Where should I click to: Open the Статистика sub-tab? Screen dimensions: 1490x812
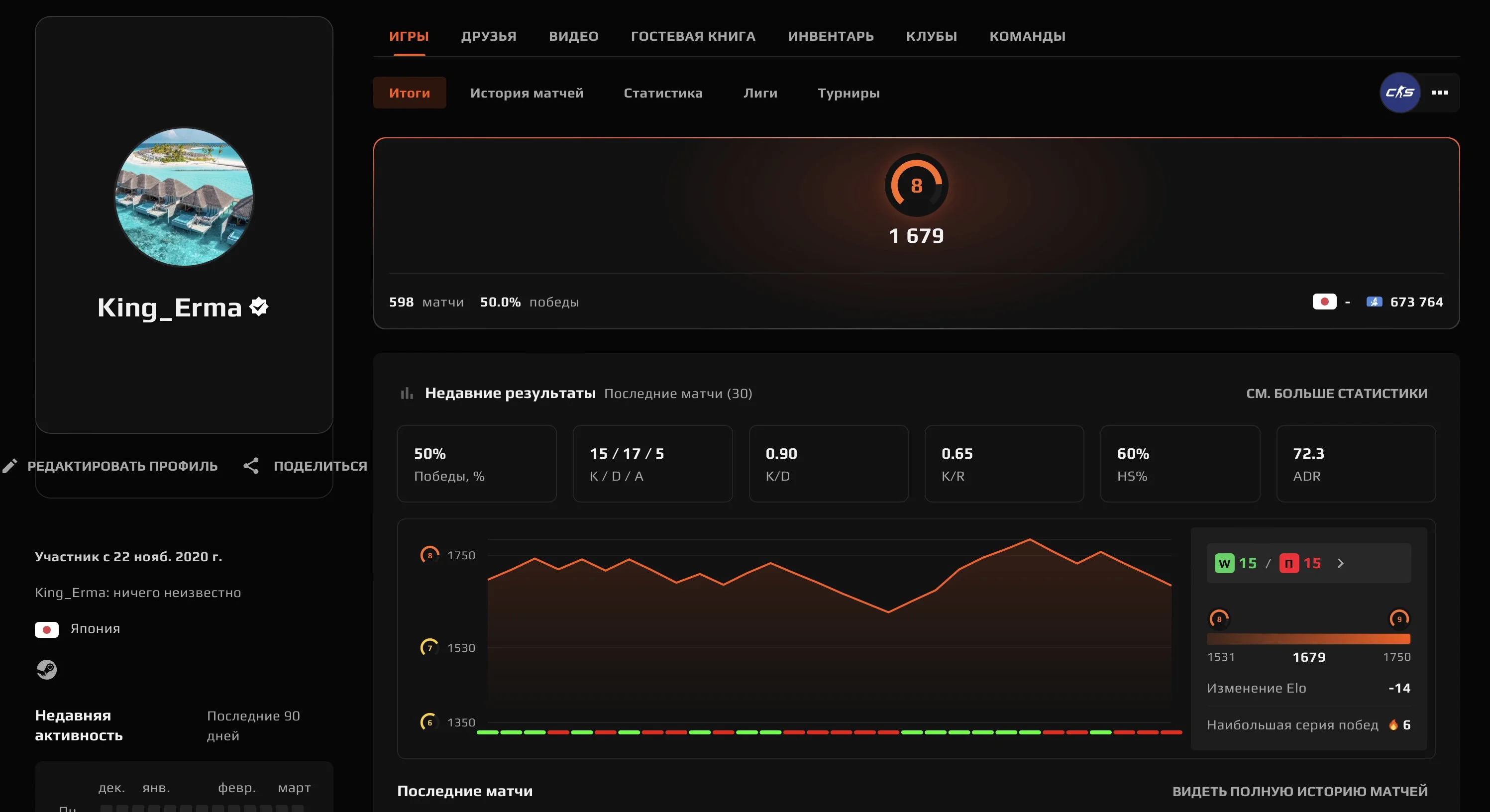coord(663,93)
